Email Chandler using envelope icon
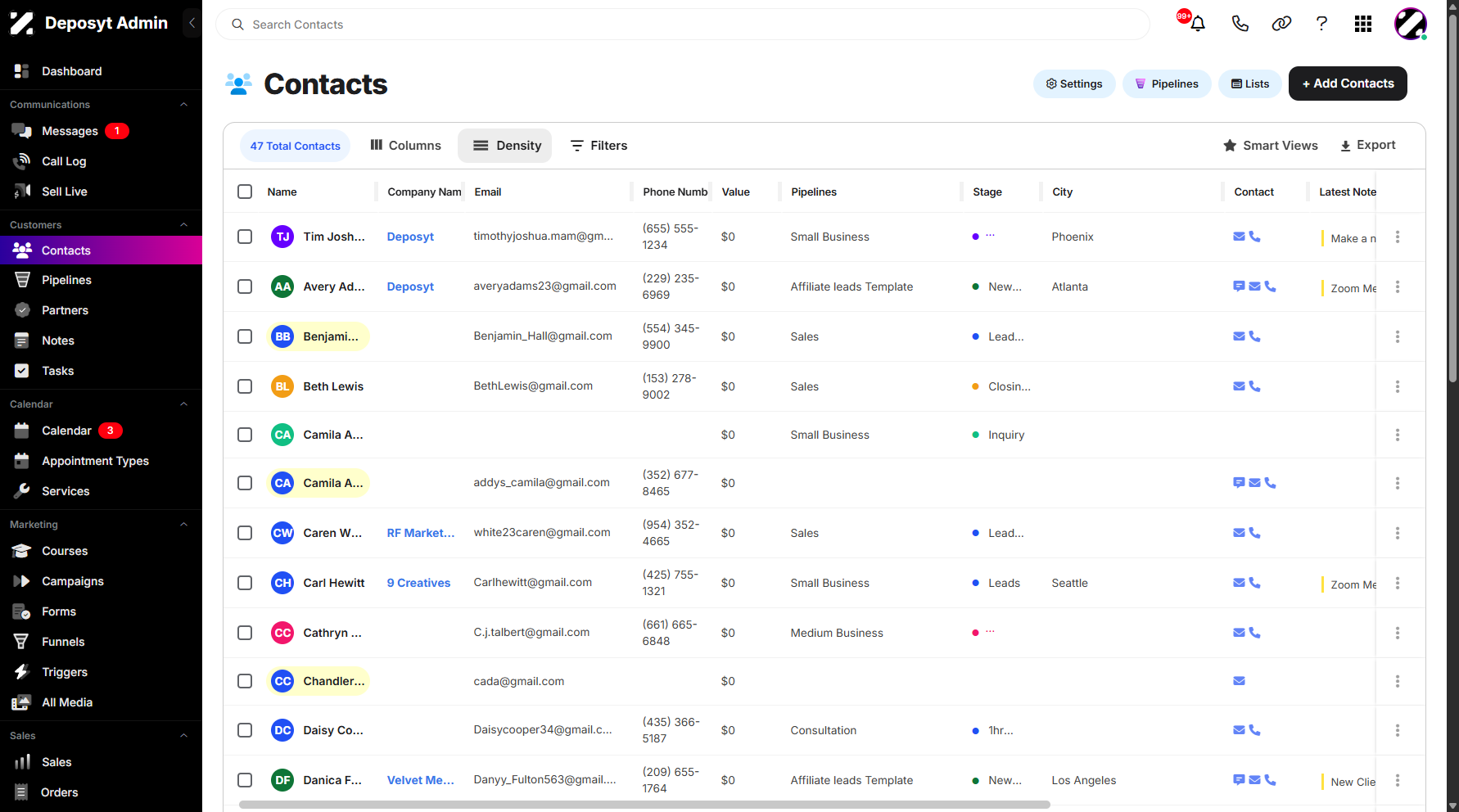 pos(1239,681)
